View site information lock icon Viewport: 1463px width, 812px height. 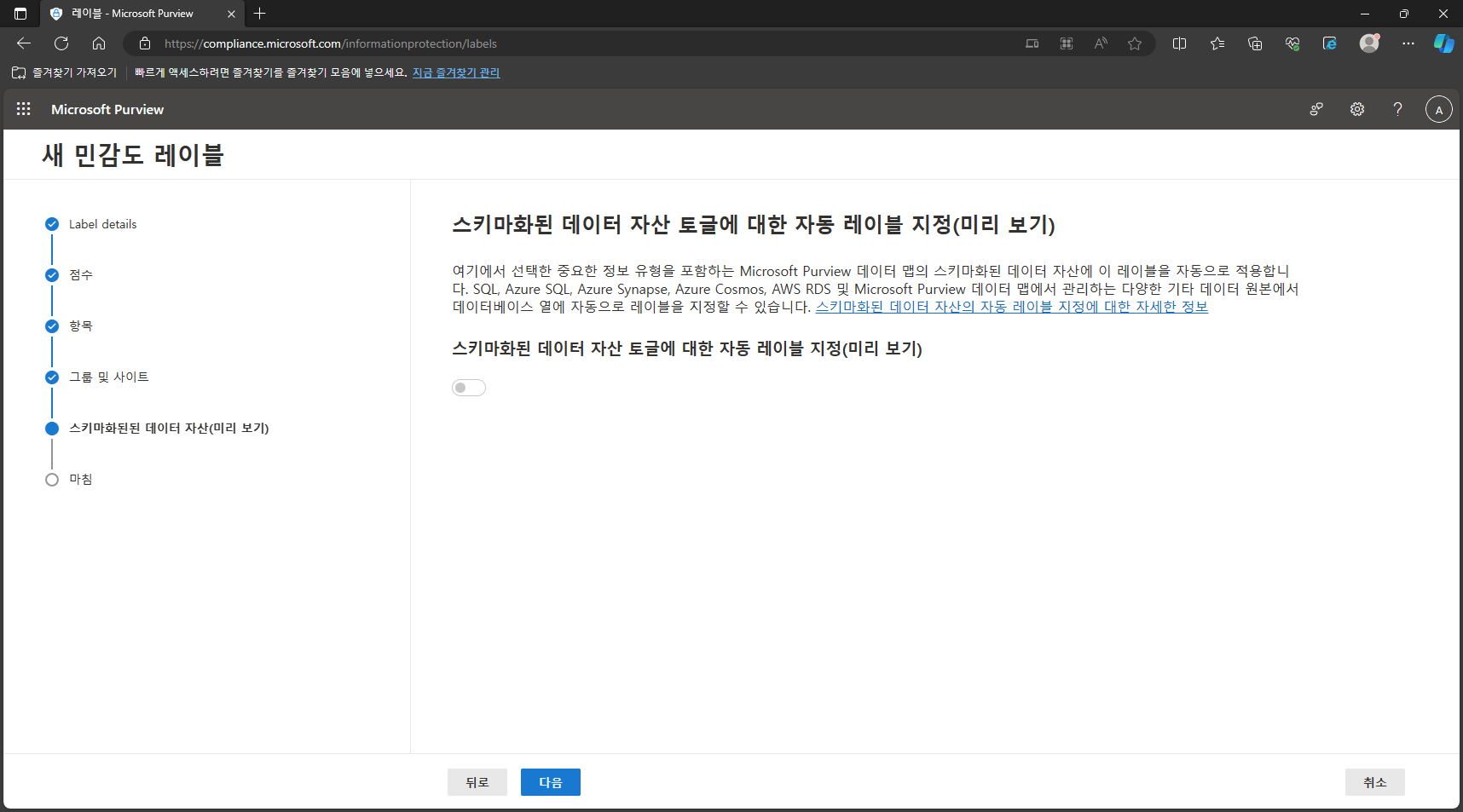[x=145, y=43]
